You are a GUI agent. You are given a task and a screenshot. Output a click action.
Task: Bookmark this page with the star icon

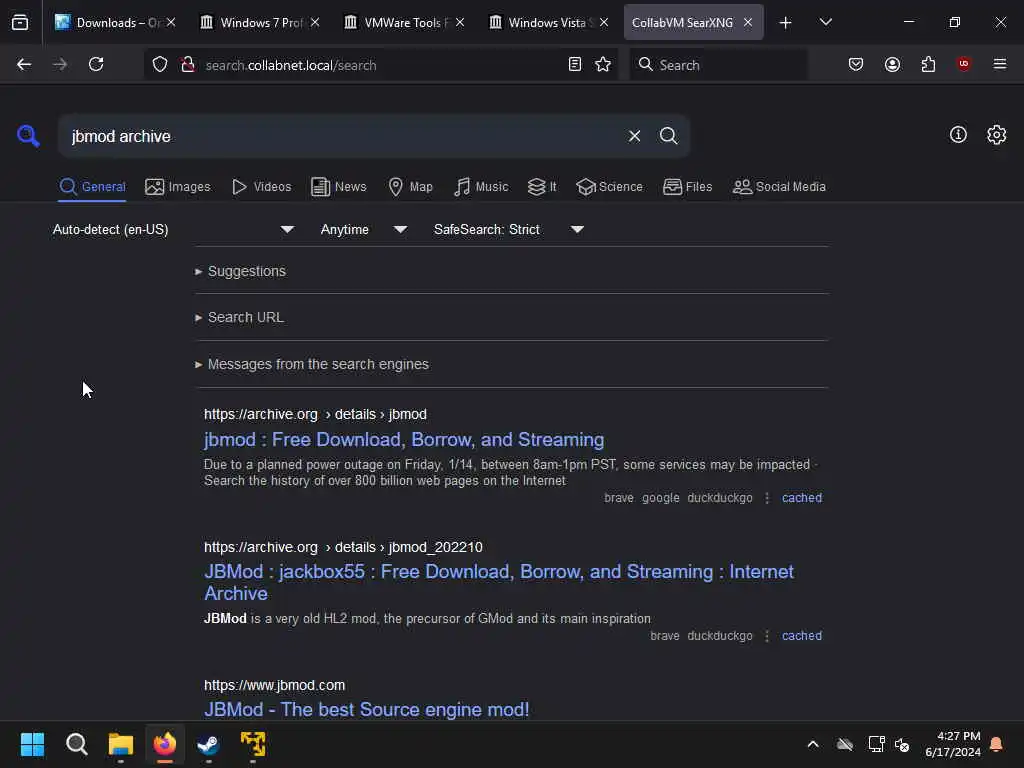603,65
